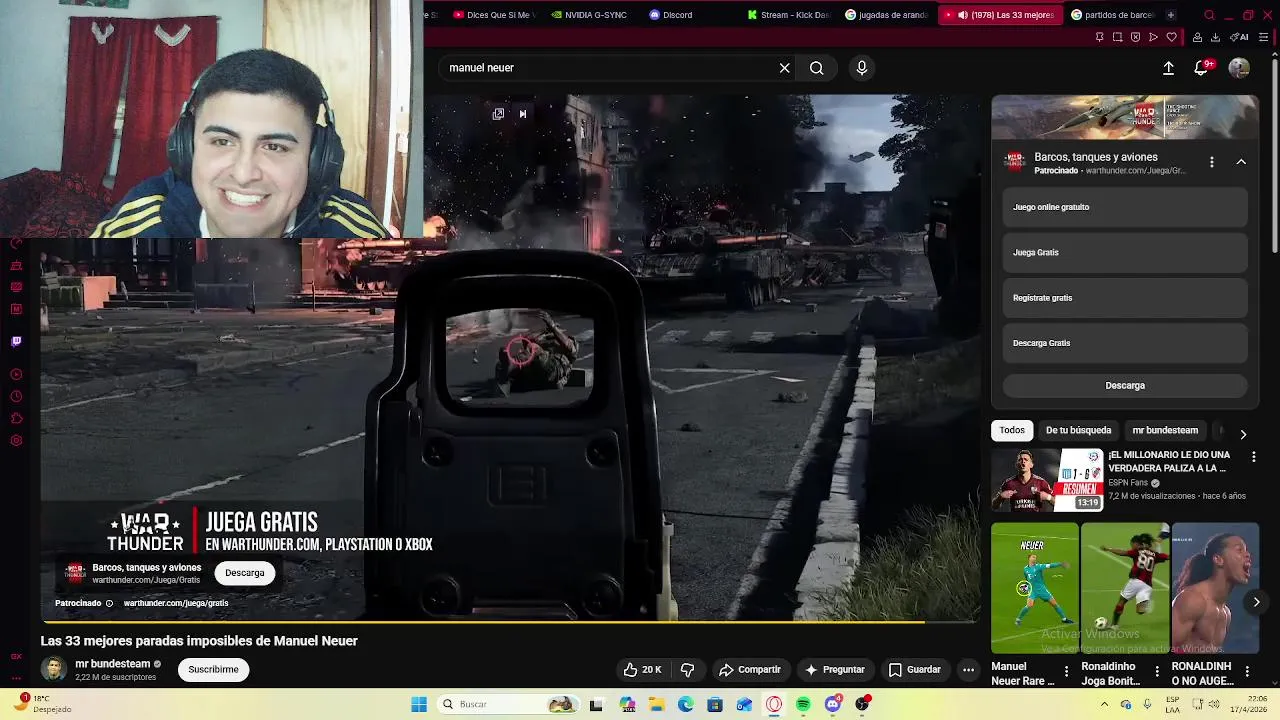1280x720 pixels.
Task: Open Spotify from the taskbar
Action: [x=803, y=704]
